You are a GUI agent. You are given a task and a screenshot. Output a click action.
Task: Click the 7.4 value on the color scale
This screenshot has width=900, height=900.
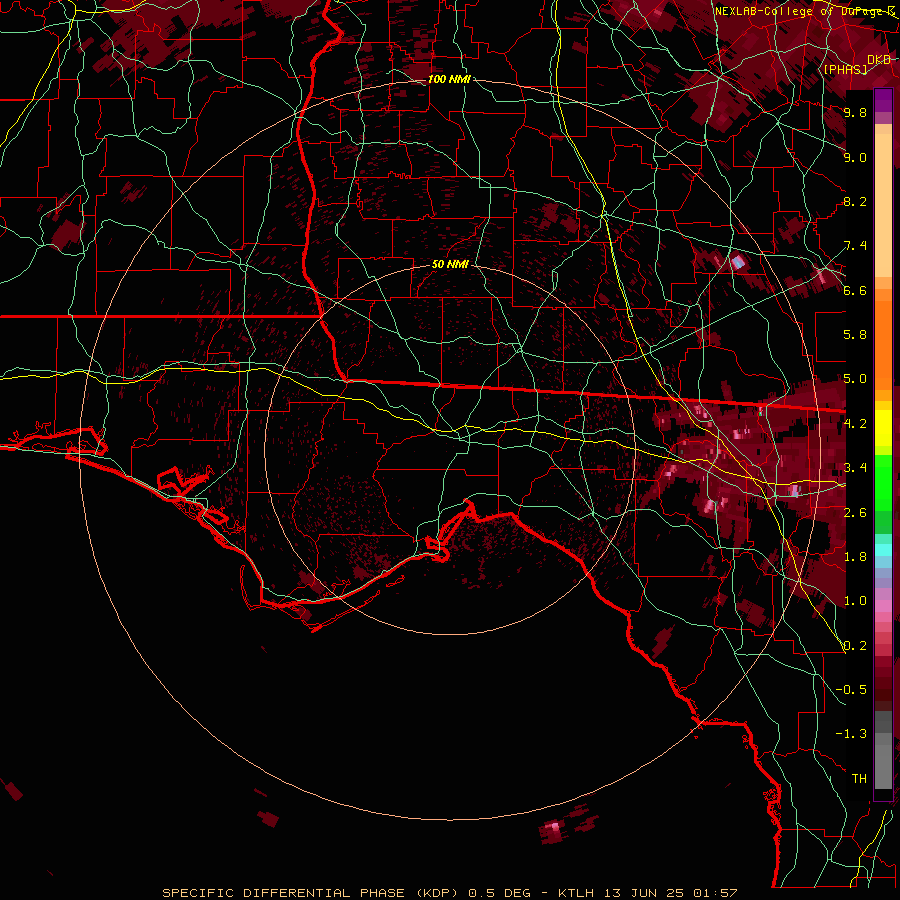855,246
